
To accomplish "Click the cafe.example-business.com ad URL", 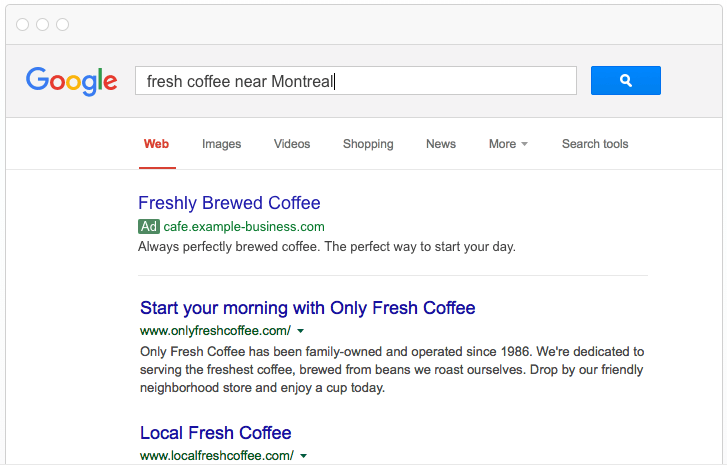I will (244, 227).
